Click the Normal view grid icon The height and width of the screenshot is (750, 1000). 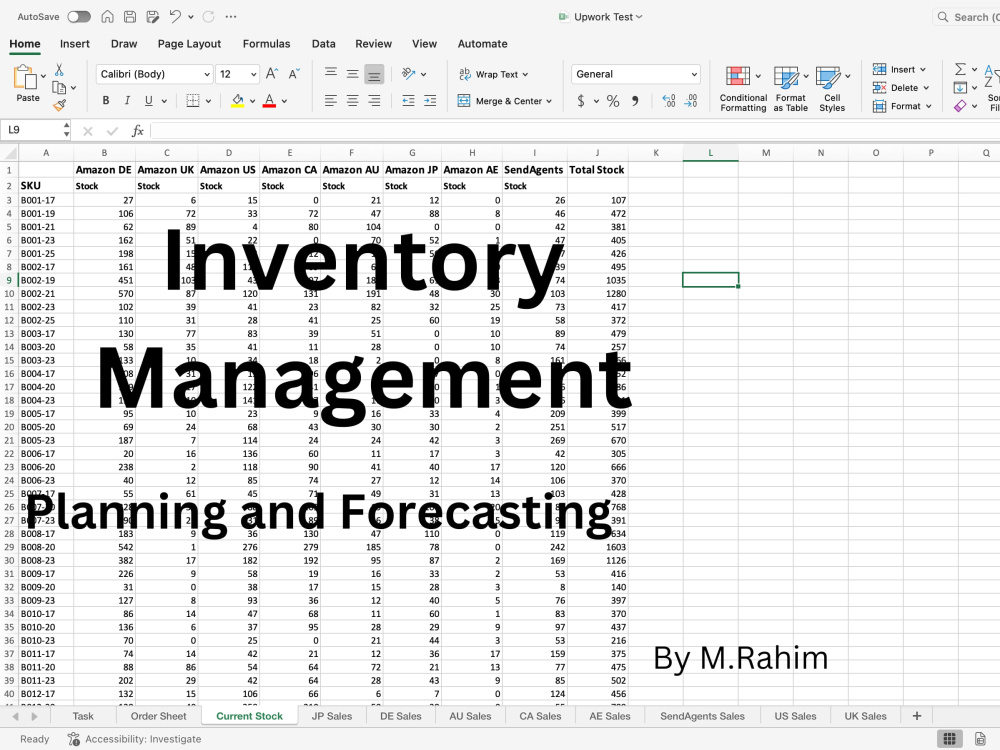pyautogui.click(x=950, y=739)
